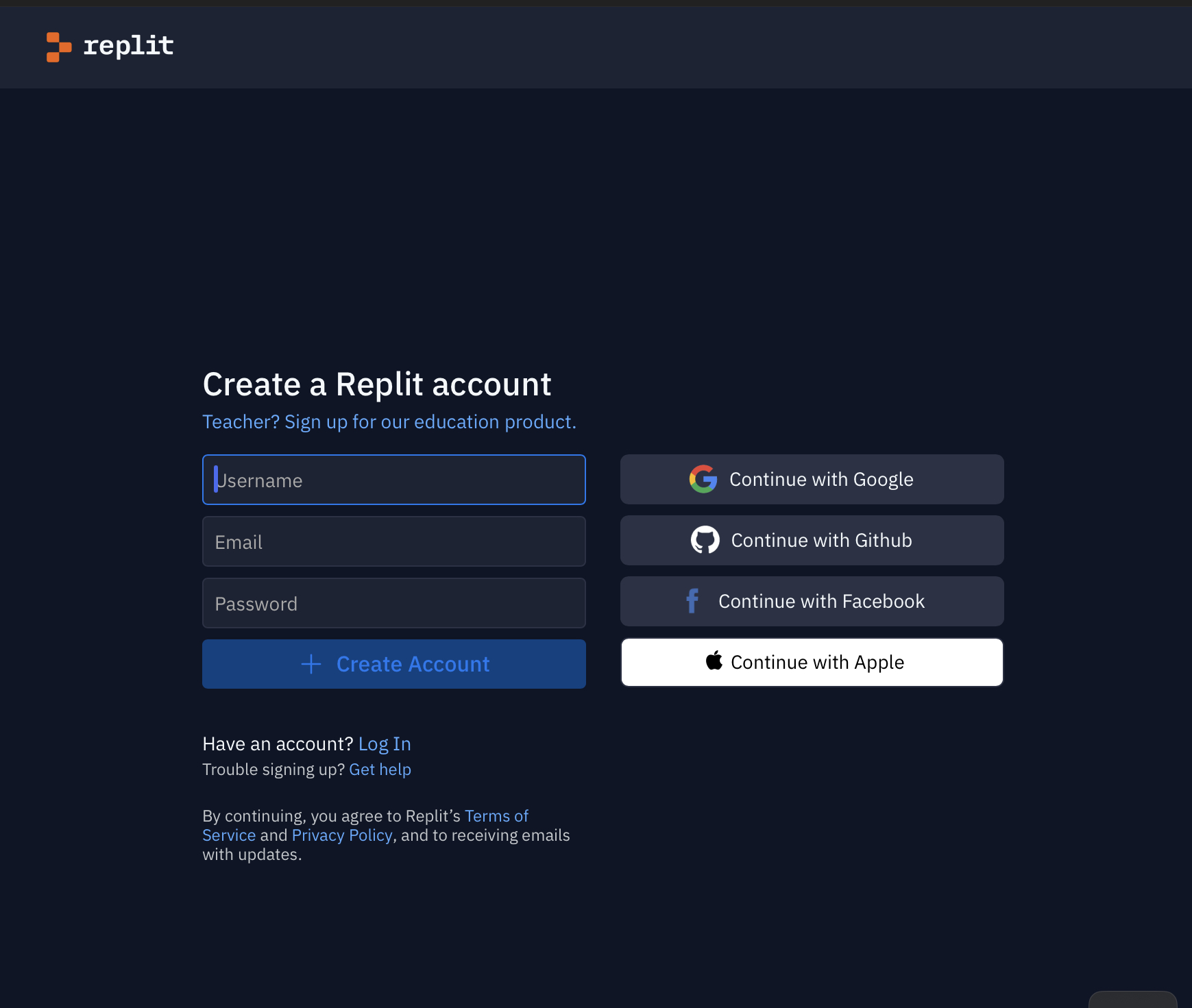Click the Log In link
This screenshot has width=1192, height=1008.
pyautogui.click(x=385, y=743)
